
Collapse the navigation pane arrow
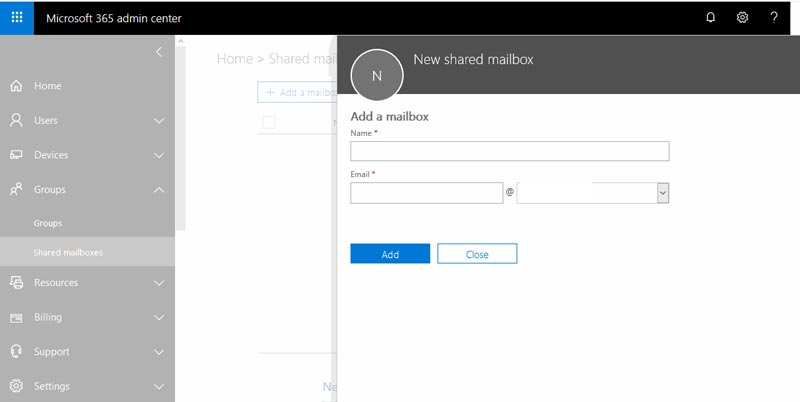tap(158, 52)
